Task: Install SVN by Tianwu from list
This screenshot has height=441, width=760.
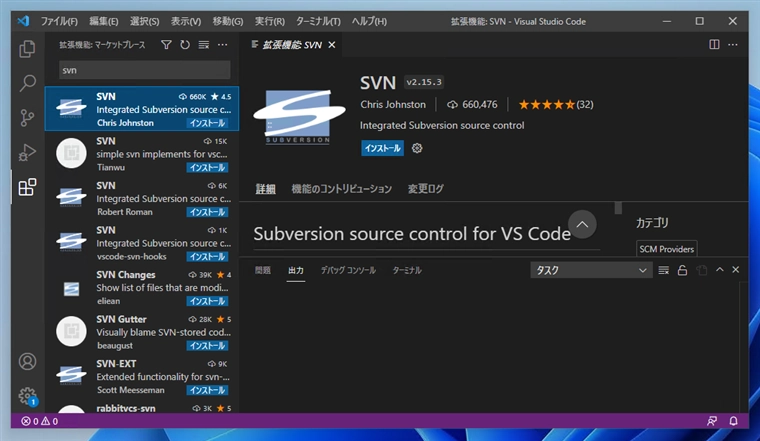Action: click(x=207, y=168)
